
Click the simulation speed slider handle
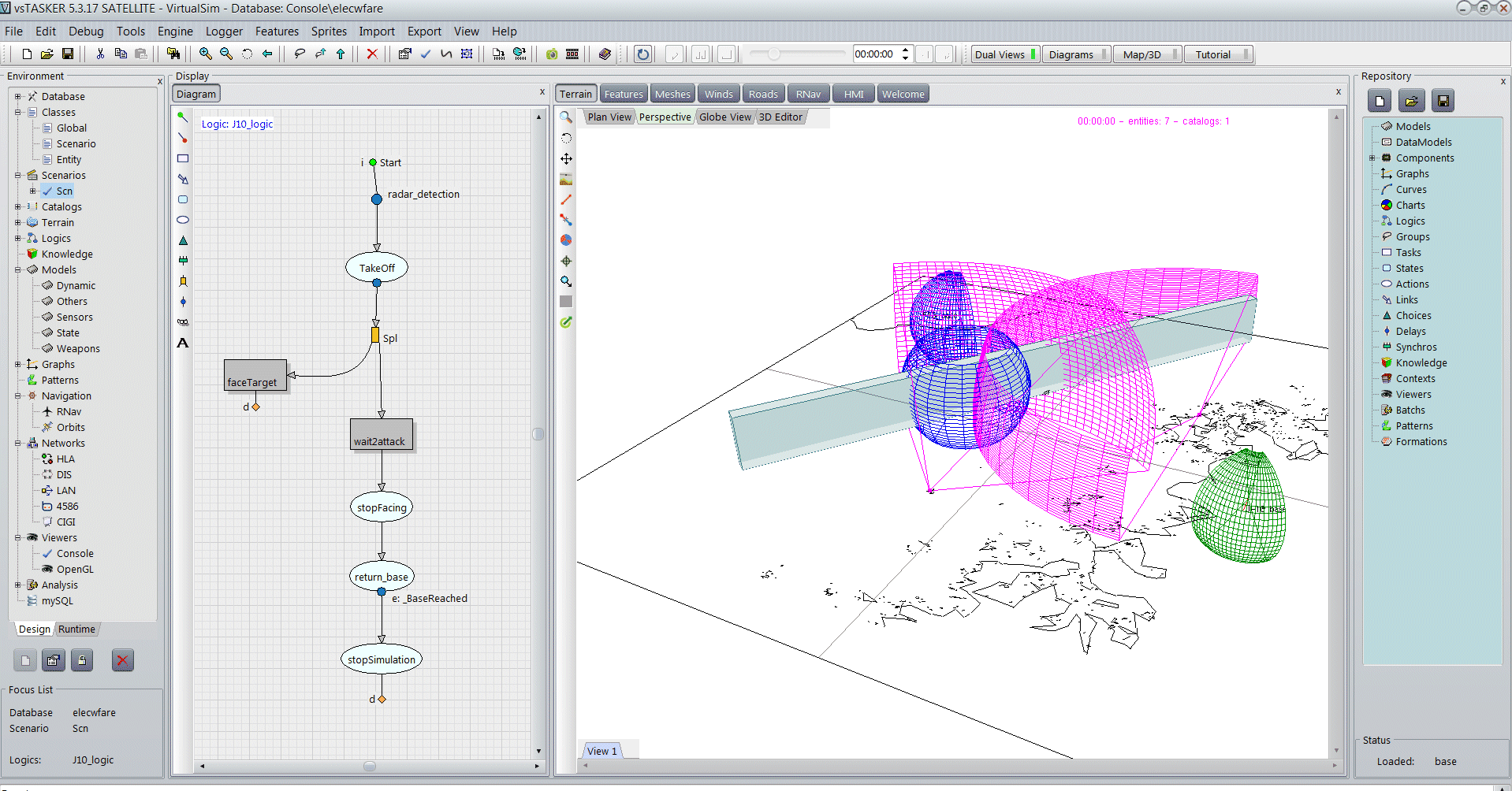[x=773, y=54]
